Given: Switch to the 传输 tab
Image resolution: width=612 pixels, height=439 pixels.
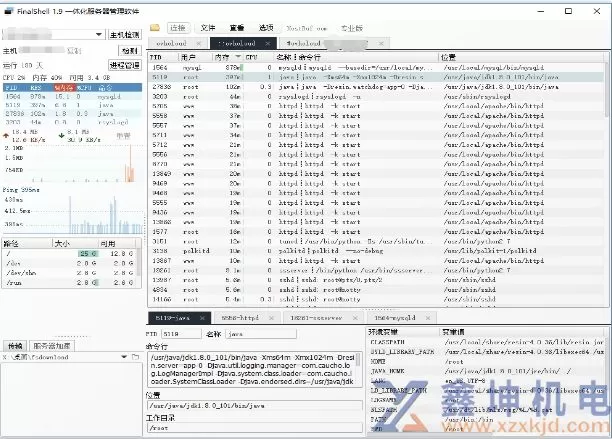Looking at the screenshot, I should (x=15, y=346).
